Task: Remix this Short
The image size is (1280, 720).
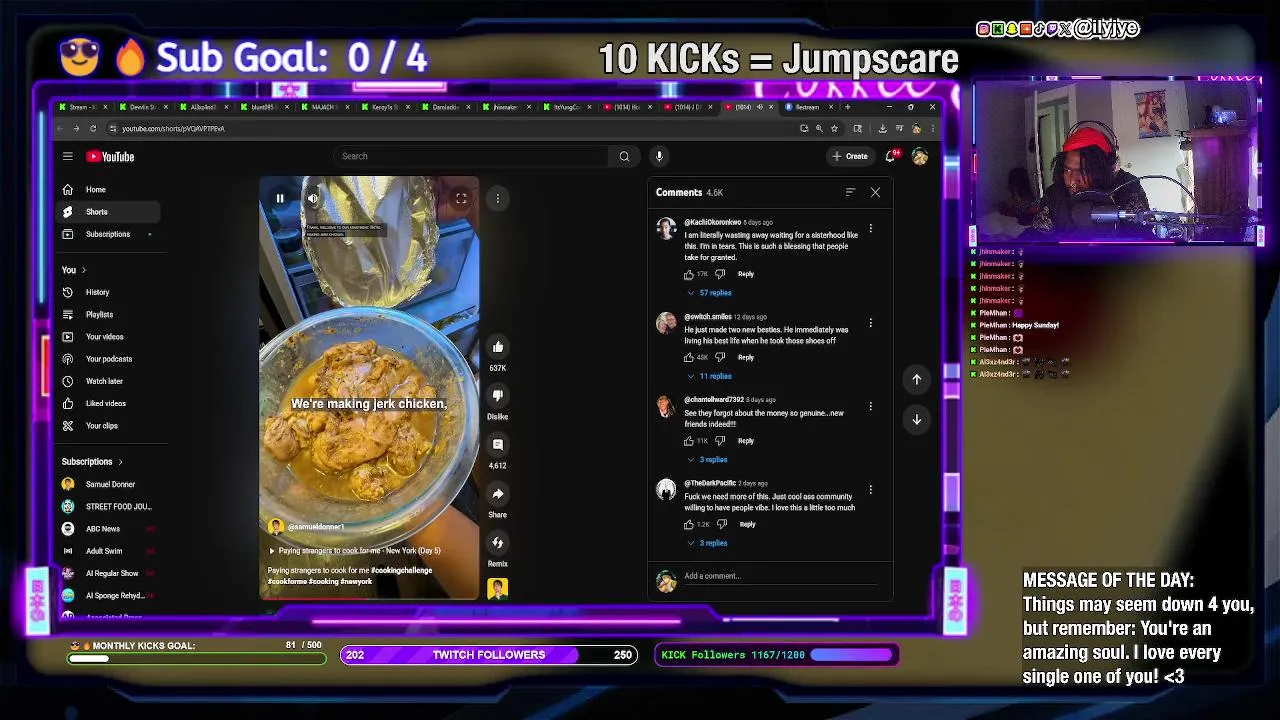Action: coord(497,542)
